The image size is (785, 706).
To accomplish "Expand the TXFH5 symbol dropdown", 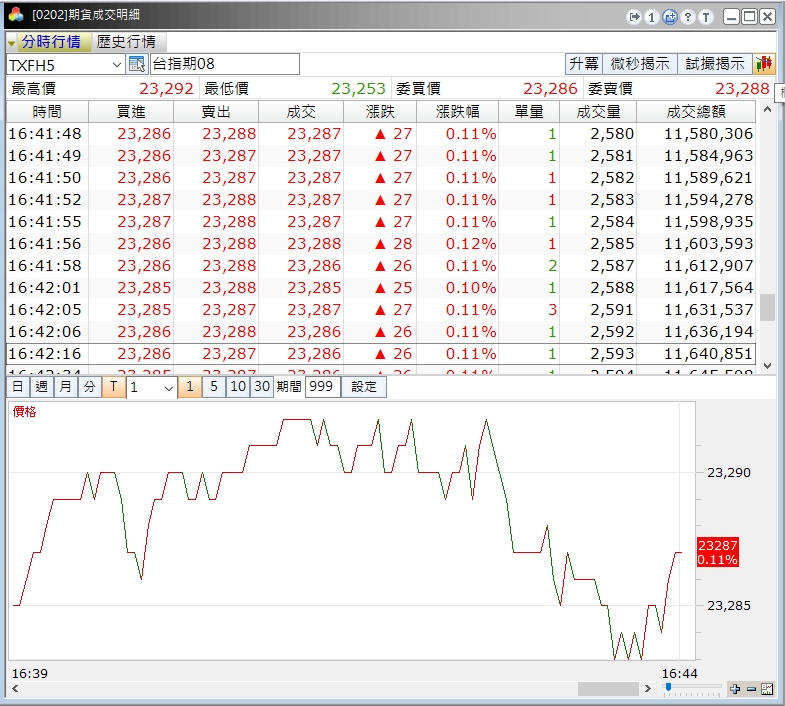I will 116,64.
